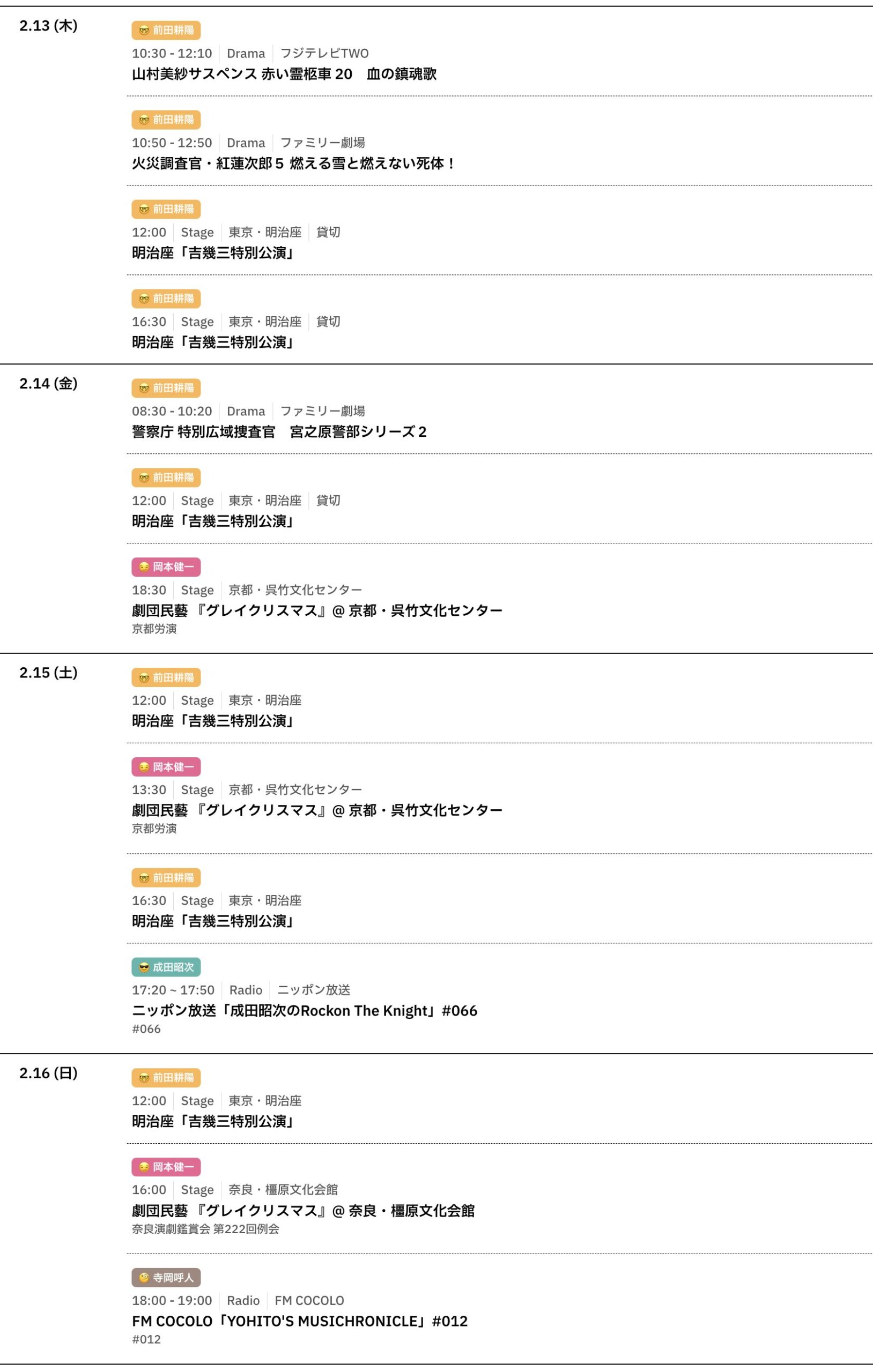Open the Rockon The Knight #066 title
The height and width of the screenshot is (1372, 873).
point(305,1011)
